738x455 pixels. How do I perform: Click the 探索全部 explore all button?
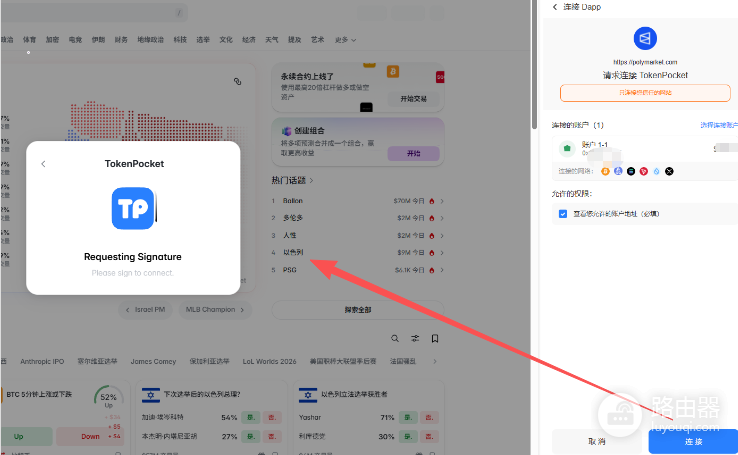coord(358,310)
